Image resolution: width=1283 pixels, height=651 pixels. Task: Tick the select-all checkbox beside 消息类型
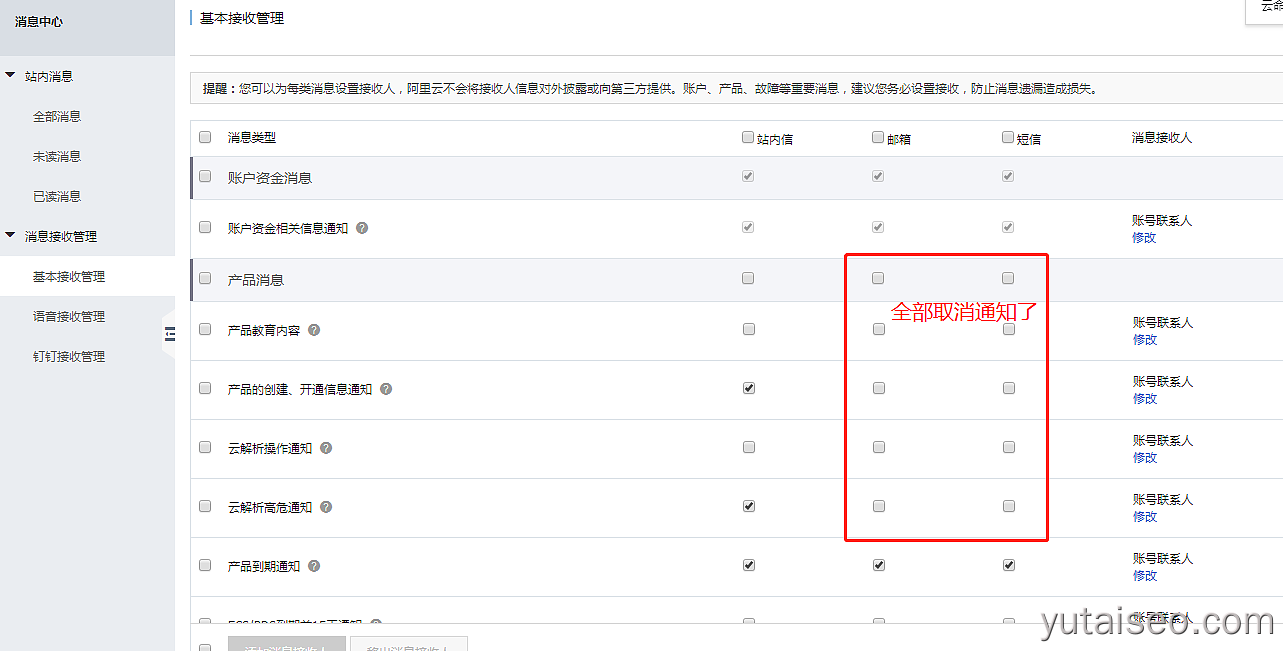(205, 137)
